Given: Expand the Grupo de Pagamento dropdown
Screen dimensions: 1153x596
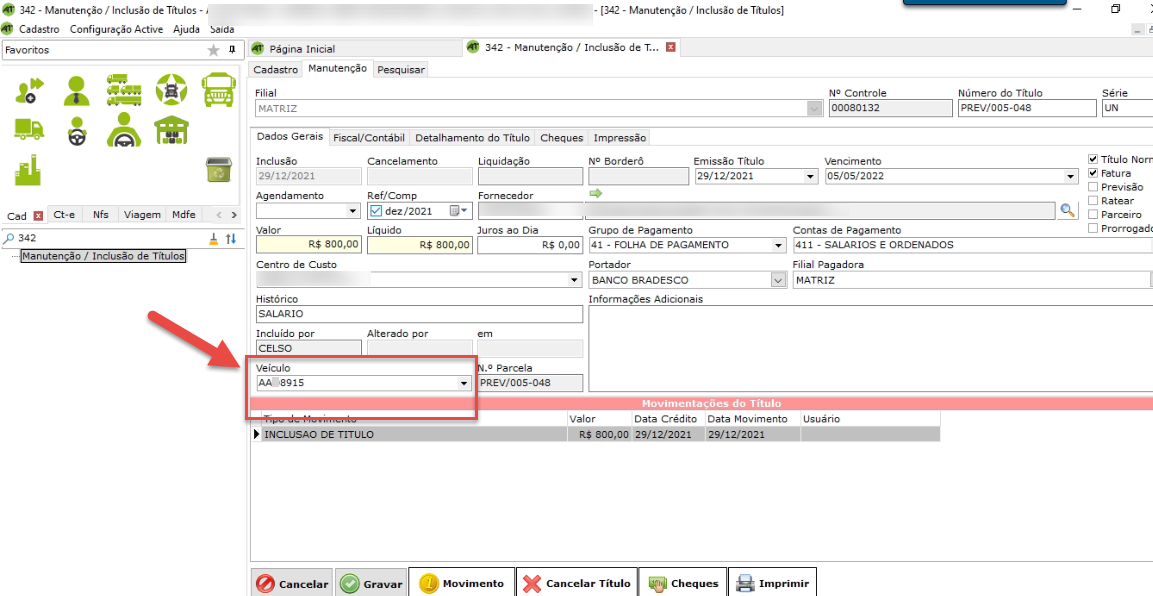Looking at the screenshot, I should click(x=778, y=245).
